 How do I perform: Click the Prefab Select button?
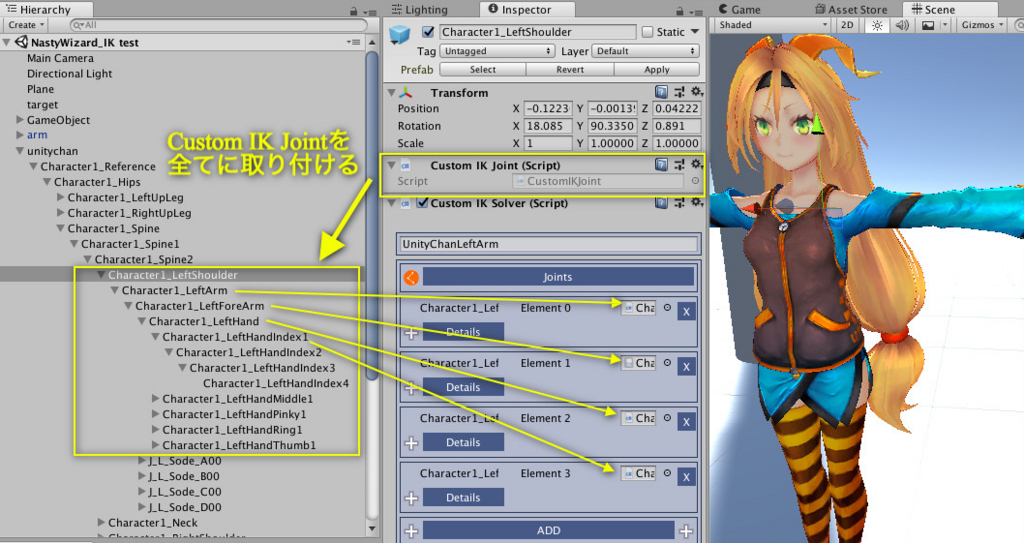pyautogui.click(x=483, y=69)
